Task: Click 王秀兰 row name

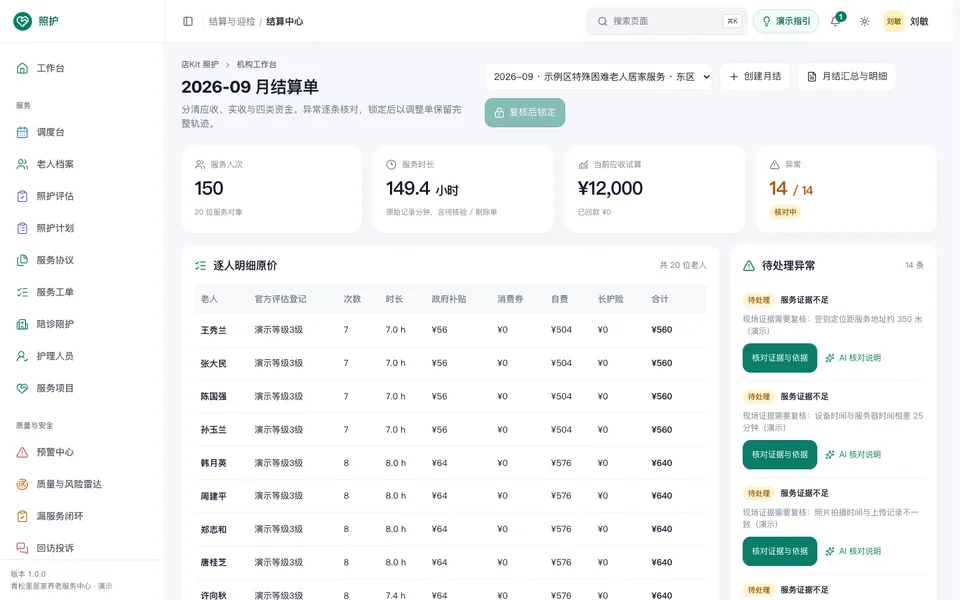Action: point(214,330)
